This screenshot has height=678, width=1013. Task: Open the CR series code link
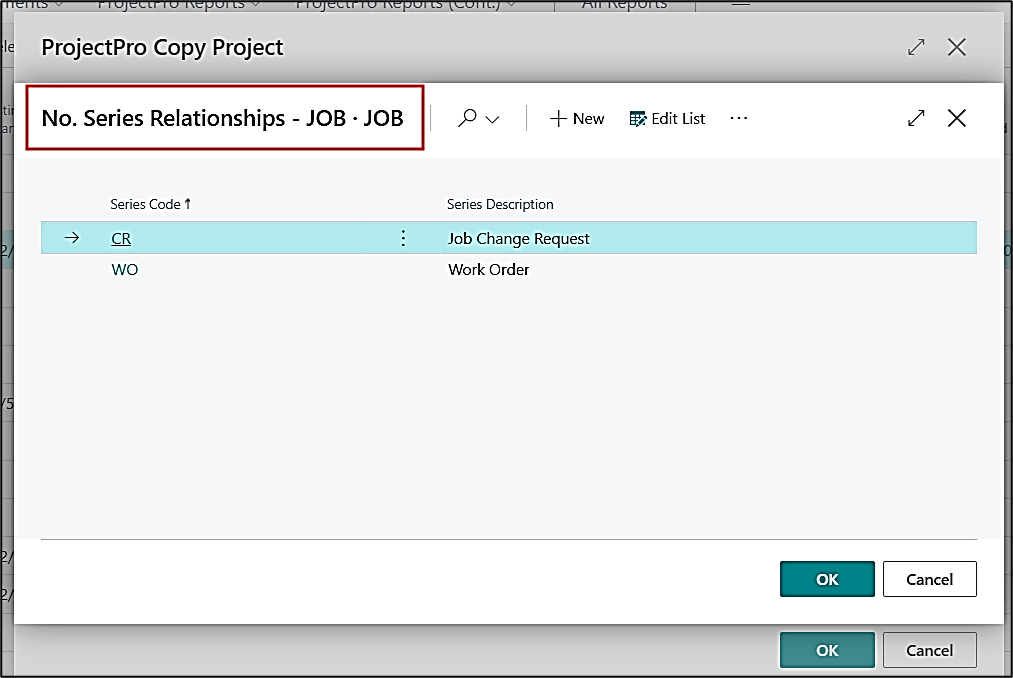121,239
